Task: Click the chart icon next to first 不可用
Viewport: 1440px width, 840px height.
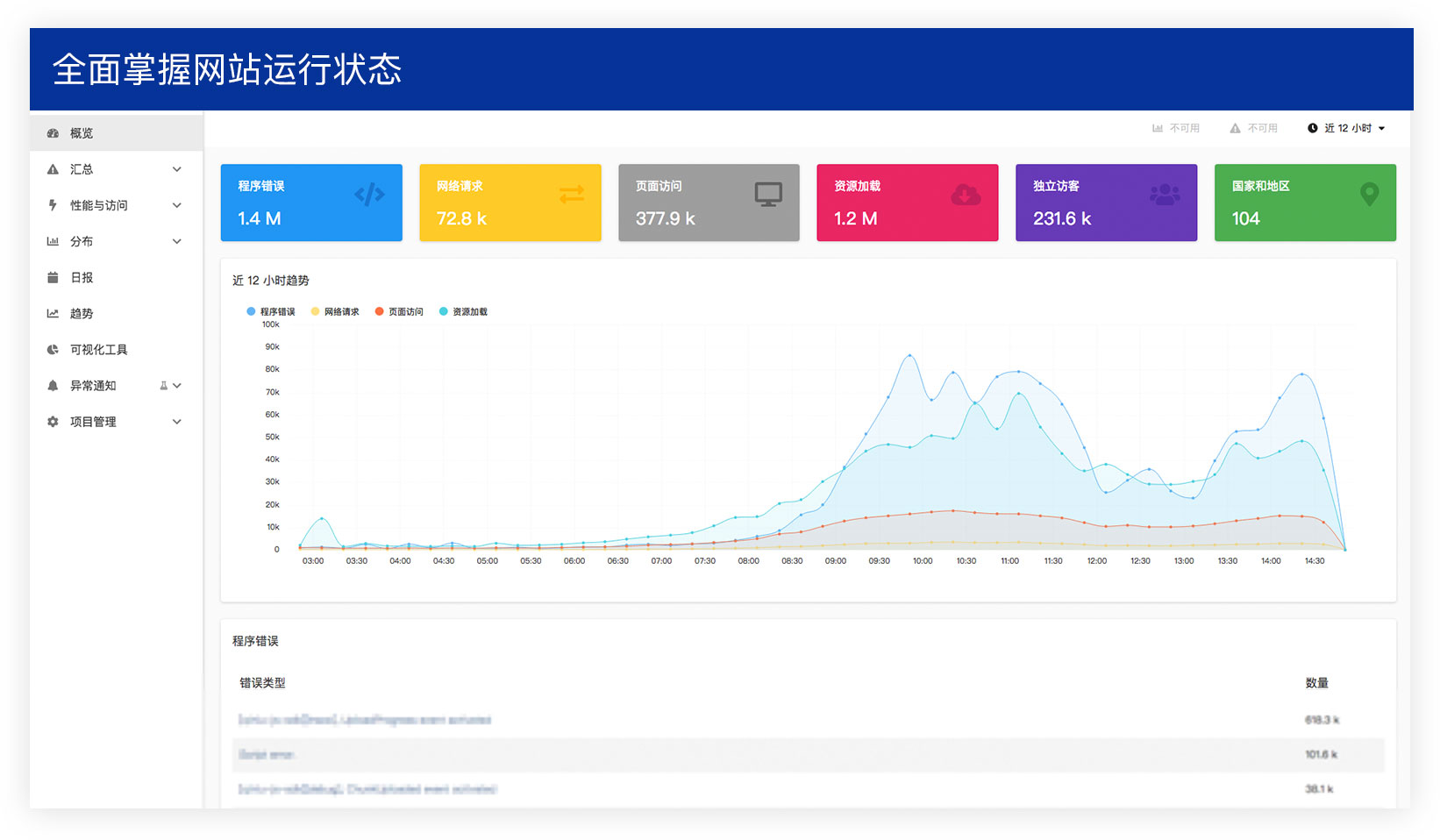Action: 1158,128
